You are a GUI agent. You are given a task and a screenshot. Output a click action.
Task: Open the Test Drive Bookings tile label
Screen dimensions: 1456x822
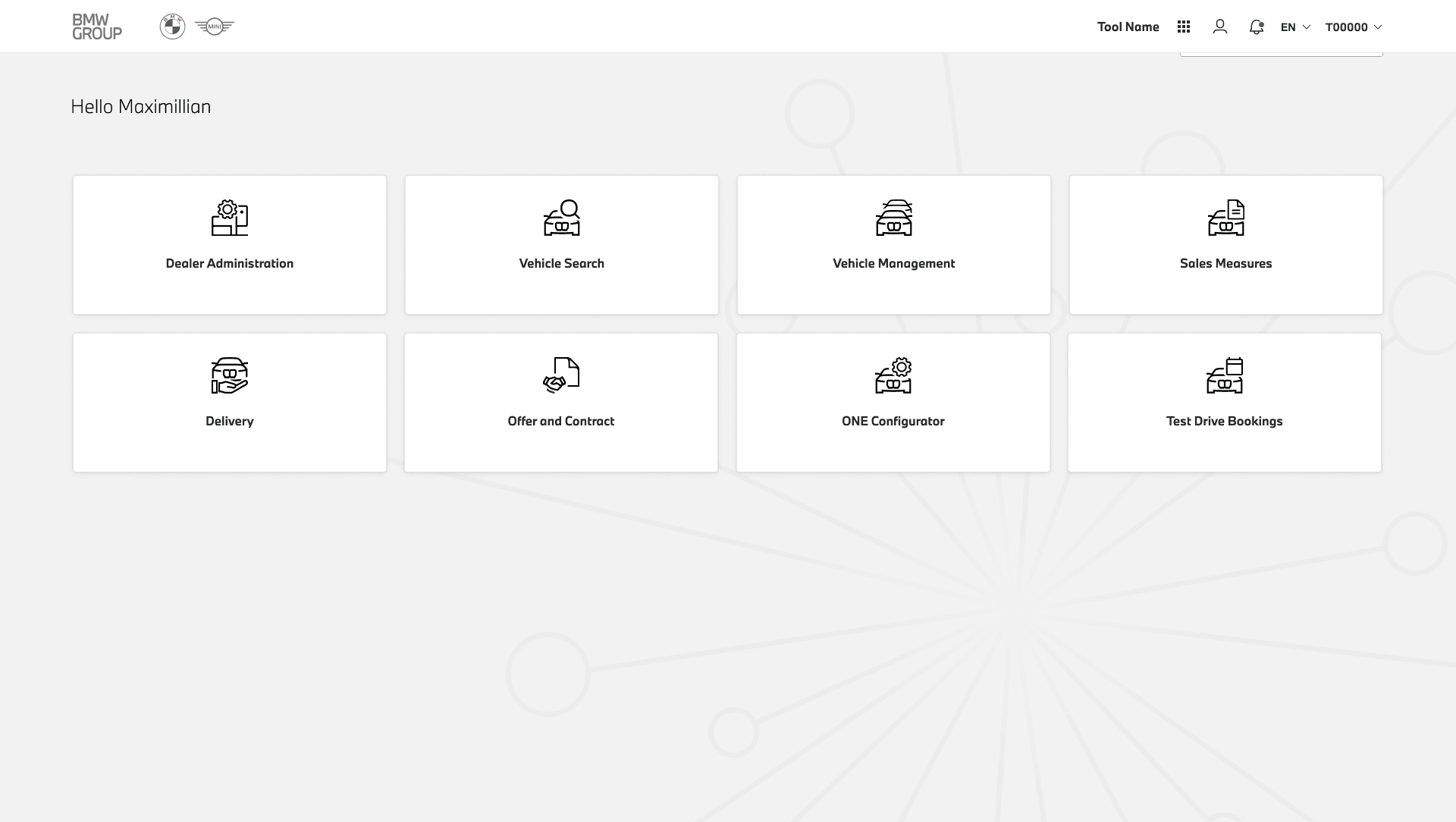pyautogui.click(x=1224, y=421)
